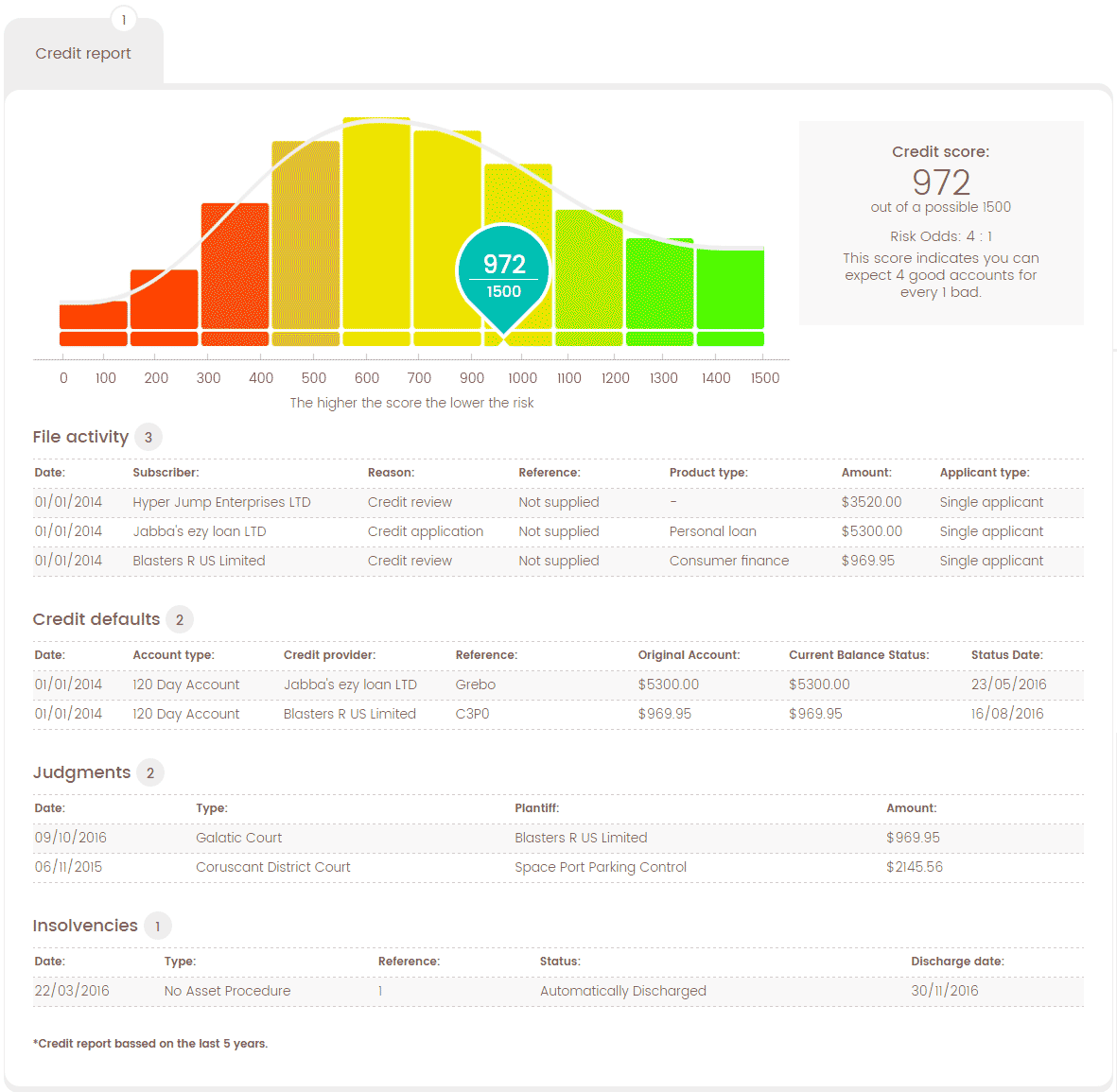The image size is (1117, 1092).
Task: Select the tallest yellow 600 score bar
Action: (x=376, y=222)
